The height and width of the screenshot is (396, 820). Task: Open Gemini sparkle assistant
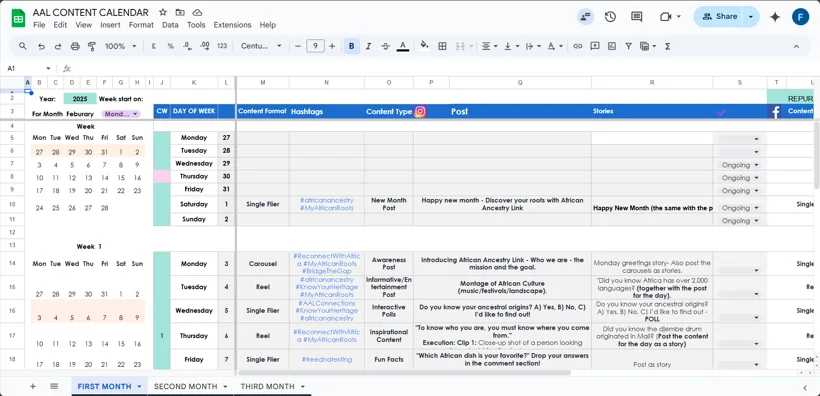(775, 17)
